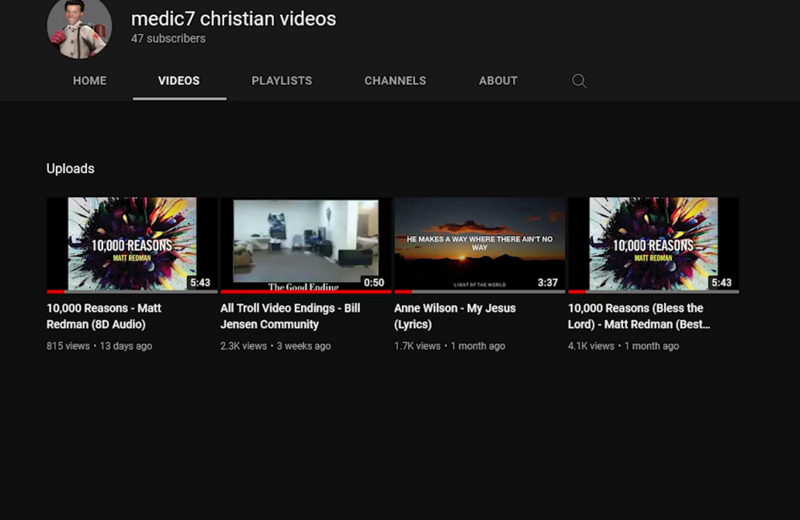
Task: Click title 'Anne Wilson - My Jesus (Lyrics)'
Action: (x=455, y=316)
